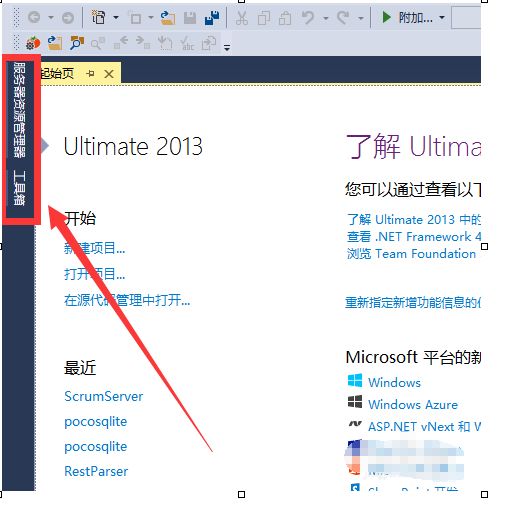The width and height of the screenshot is (506, 513).
Task: Open the 工具箱 side tab
Action: pos(19,187)
